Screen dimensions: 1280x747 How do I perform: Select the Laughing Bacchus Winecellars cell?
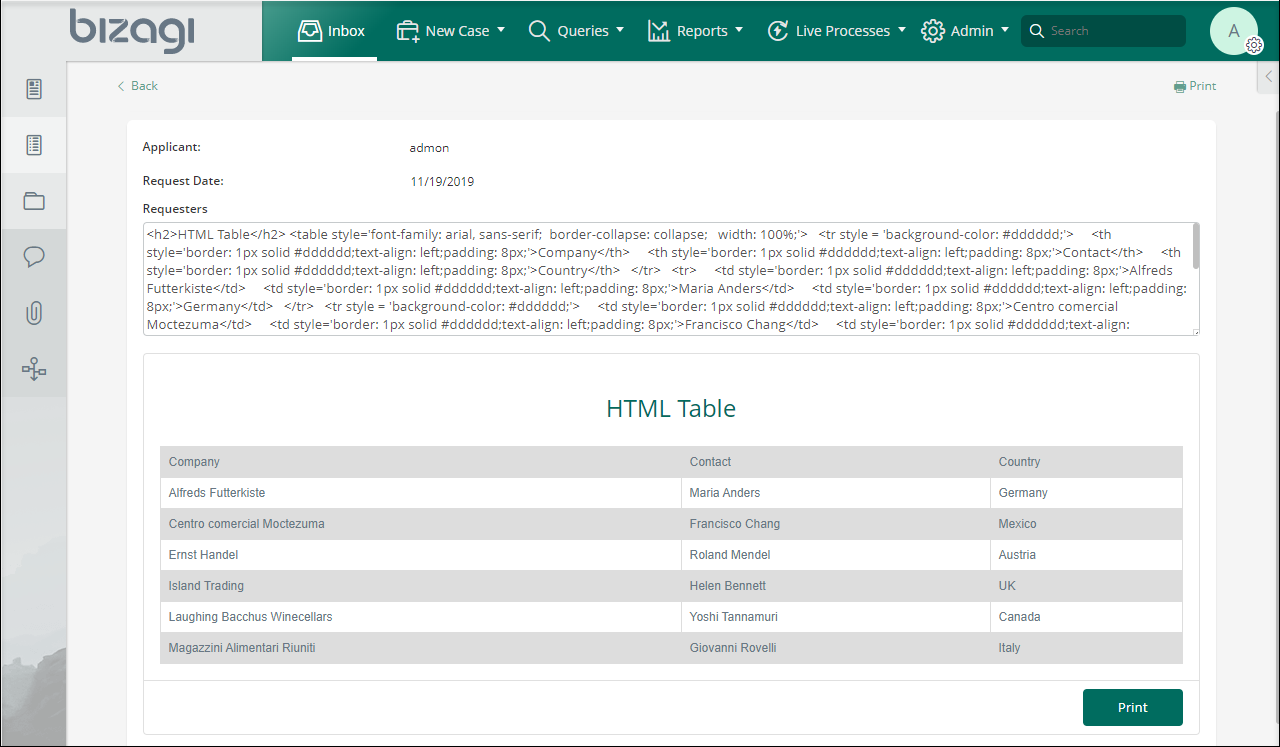pos(421,617)
